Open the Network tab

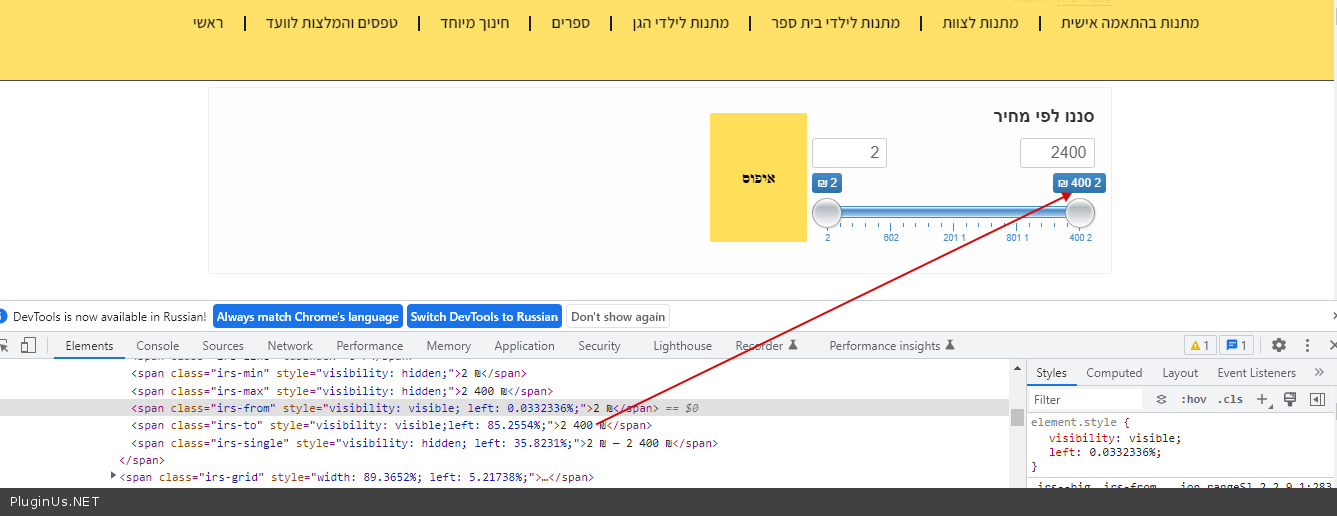[290, 345]
